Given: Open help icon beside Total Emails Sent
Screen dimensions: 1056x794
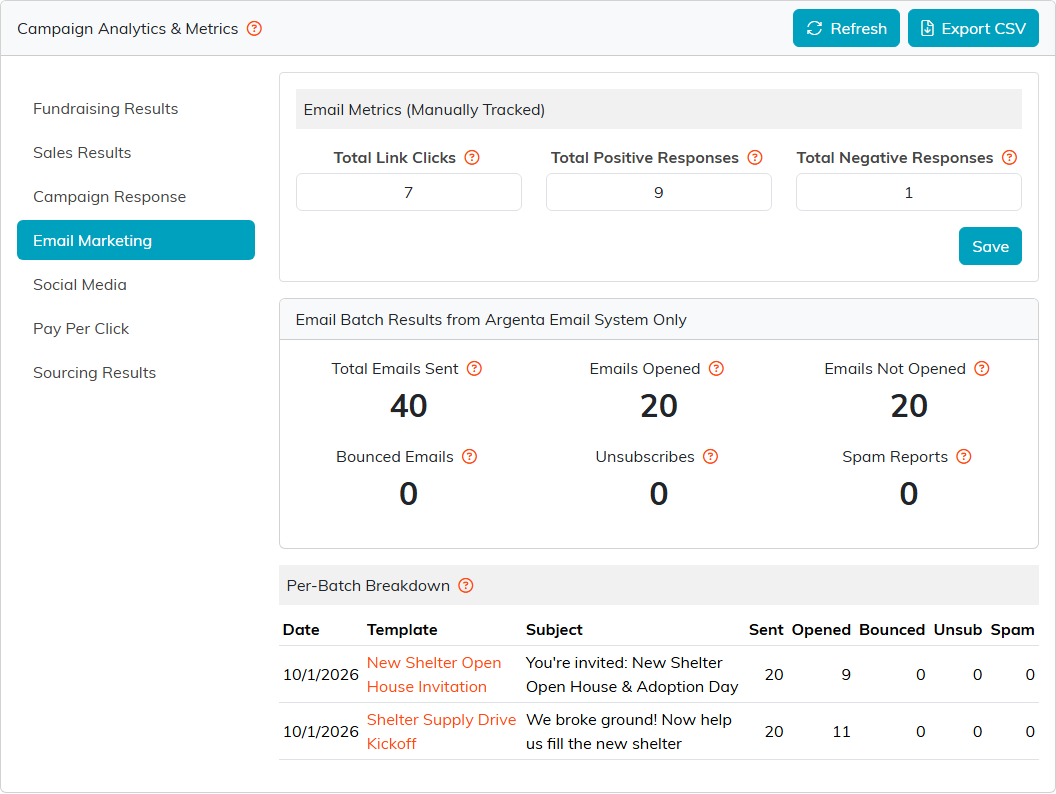Looking at the screenshot, I should point(474,368).
